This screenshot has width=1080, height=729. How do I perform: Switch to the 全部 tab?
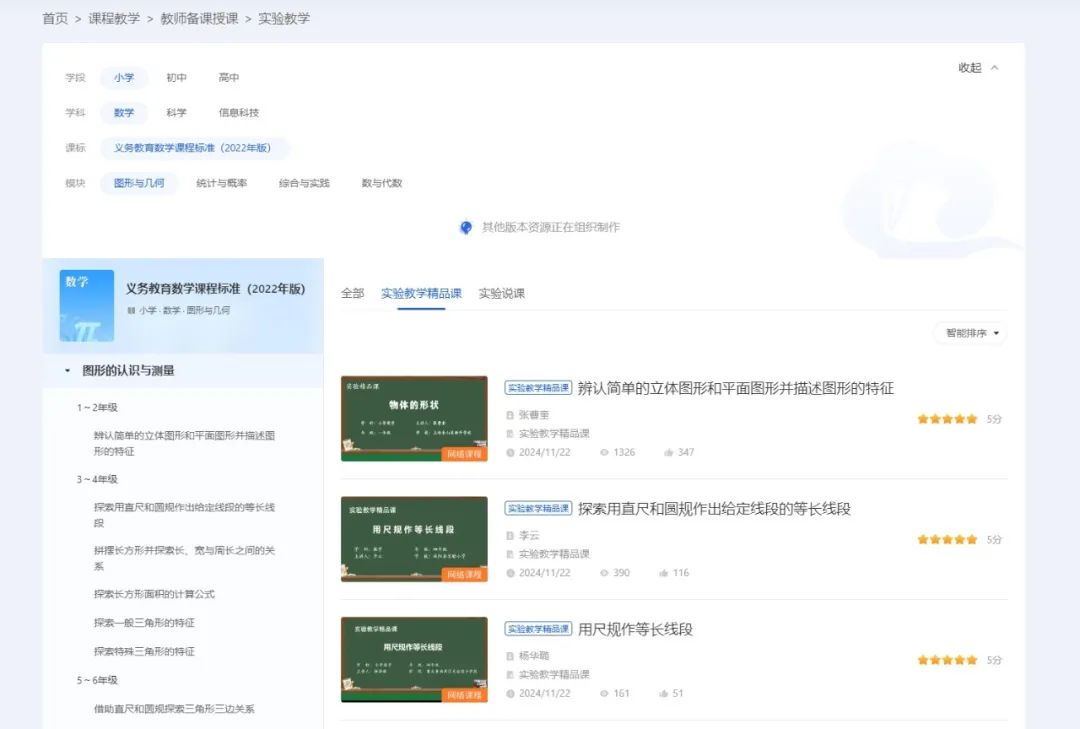(x=352, y=293)
